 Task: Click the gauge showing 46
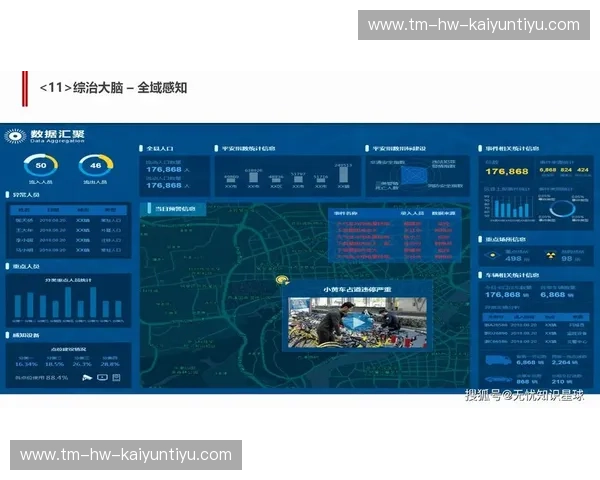click(x=96, y=165)
